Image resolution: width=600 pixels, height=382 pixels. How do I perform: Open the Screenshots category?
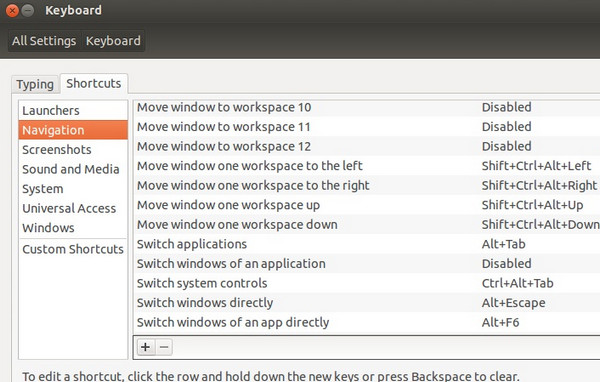[73, 150]
